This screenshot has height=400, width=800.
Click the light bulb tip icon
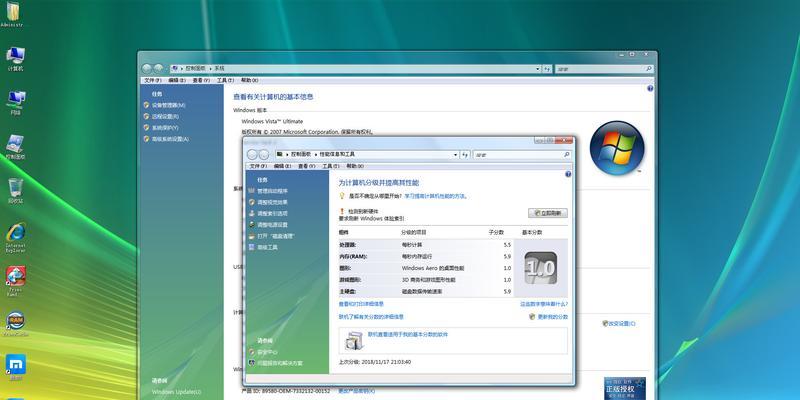342,196
